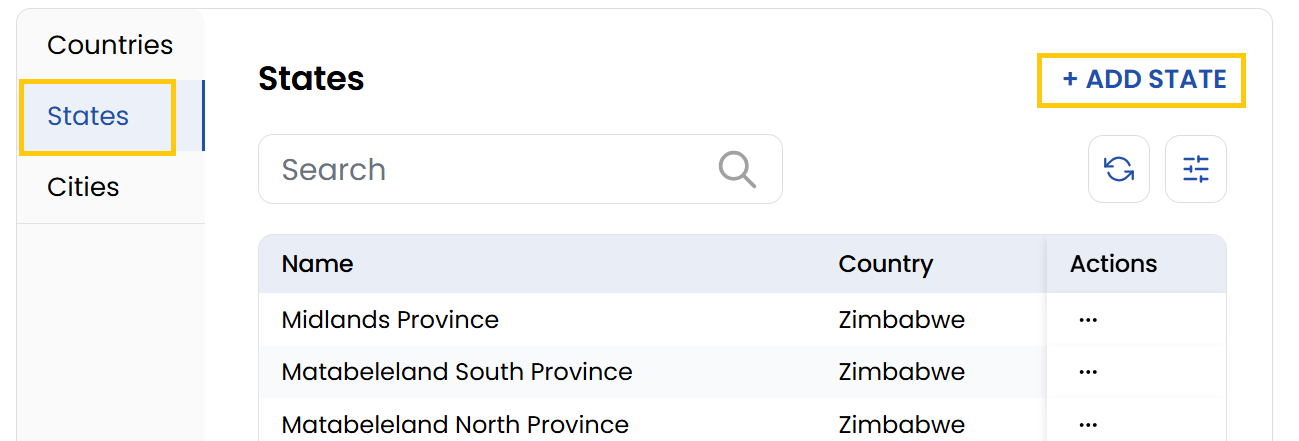
Task: Go to the Cities tab
Action: (83, 187)
